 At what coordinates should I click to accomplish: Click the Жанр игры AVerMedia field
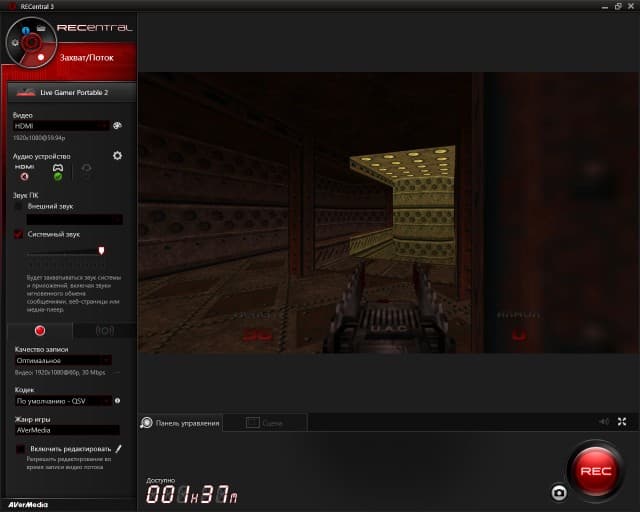click(67, 430)
